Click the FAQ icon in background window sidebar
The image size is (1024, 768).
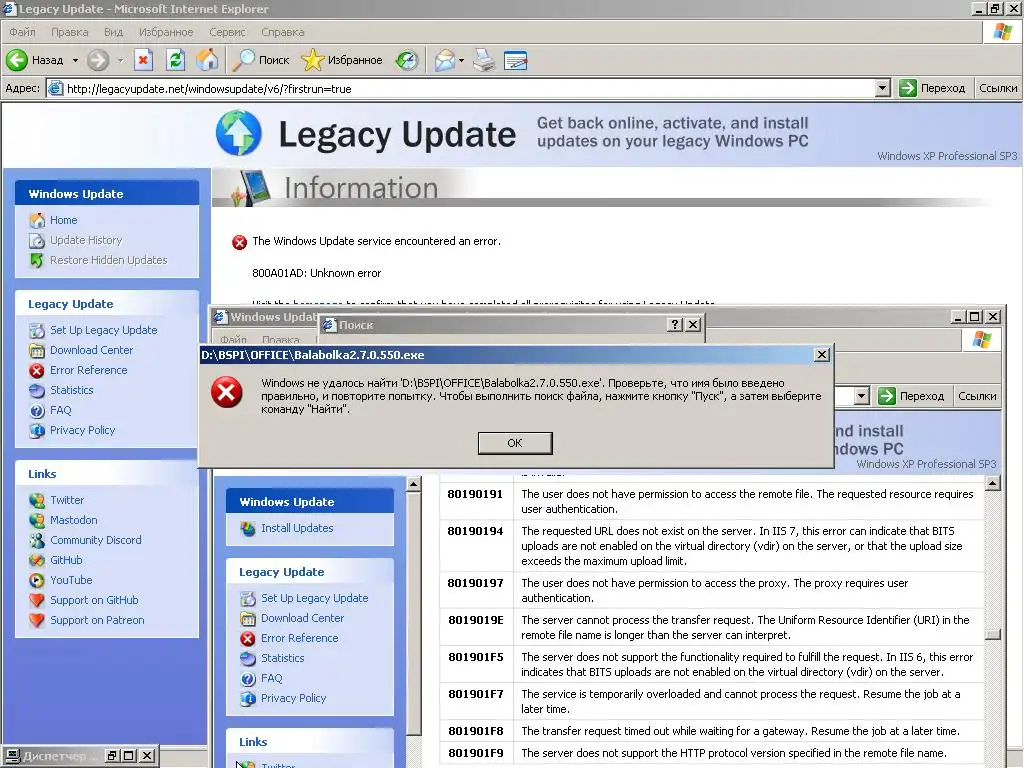tap(248, 679)
